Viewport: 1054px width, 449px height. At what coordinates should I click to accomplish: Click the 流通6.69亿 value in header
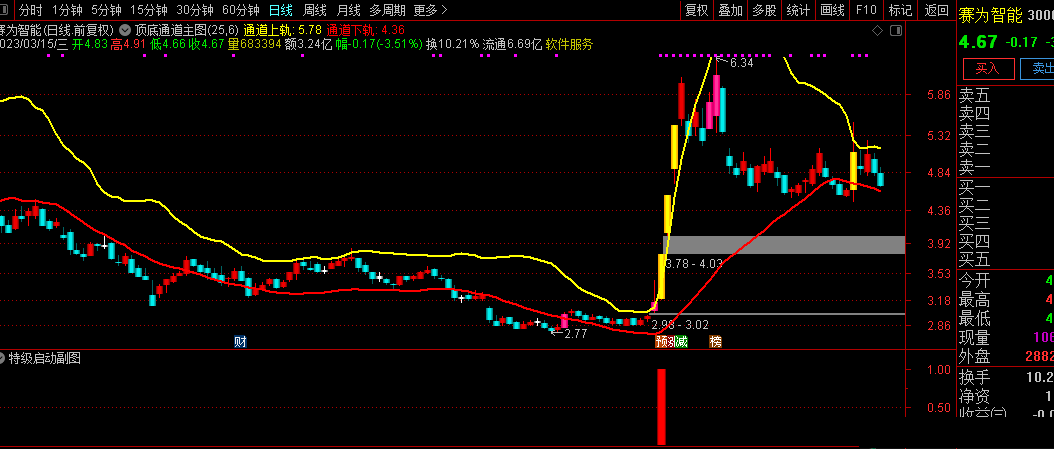513,44
